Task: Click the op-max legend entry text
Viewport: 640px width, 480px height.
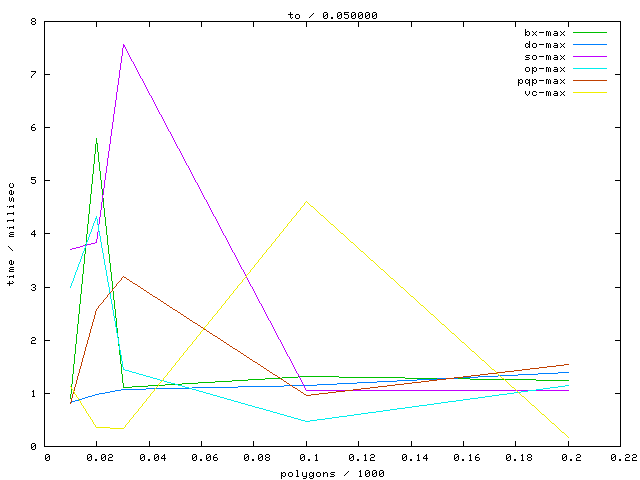Action: click(x=545, y=69)
